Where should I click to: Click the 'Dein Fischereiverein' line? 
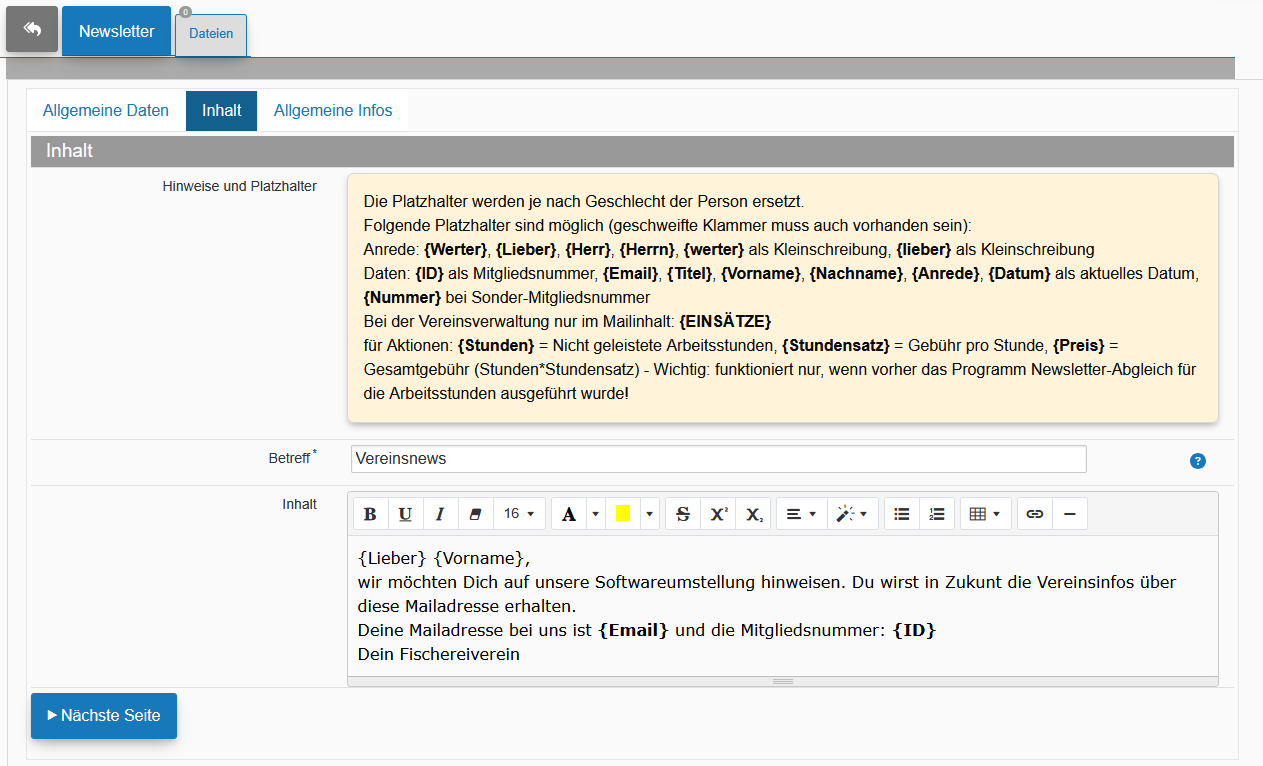coord(439,655)
